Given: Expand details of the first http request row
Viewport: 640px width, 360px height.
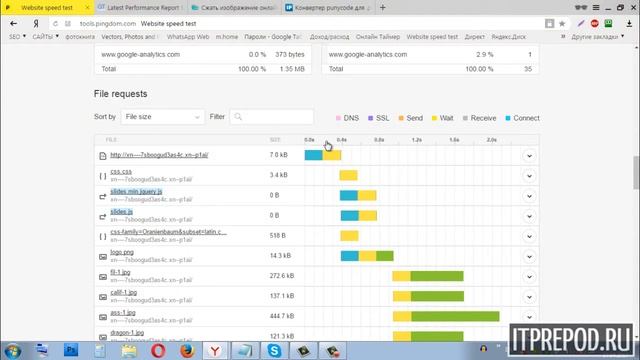Looking at the screenshot, I should point(529,156).
